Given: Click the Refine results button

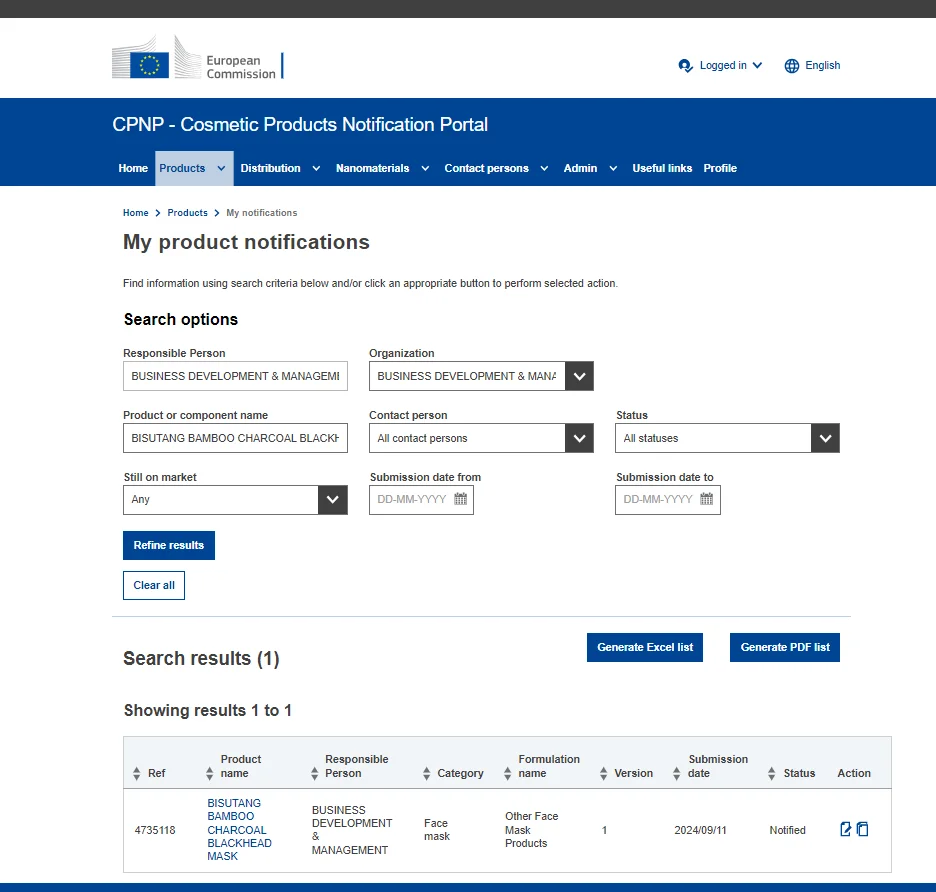Looking at the screenshot, I should [x=169, y=545].
